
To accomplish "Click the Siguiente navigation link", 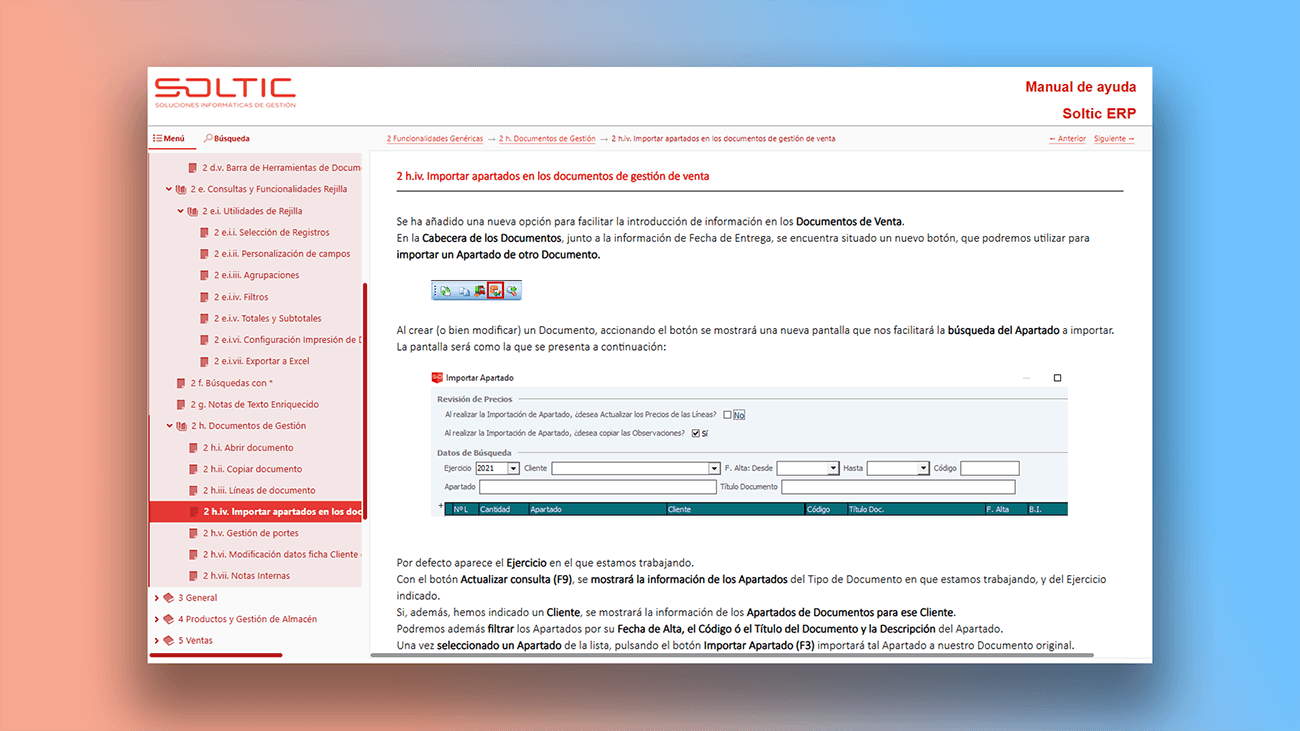I will pos(1115,138).
